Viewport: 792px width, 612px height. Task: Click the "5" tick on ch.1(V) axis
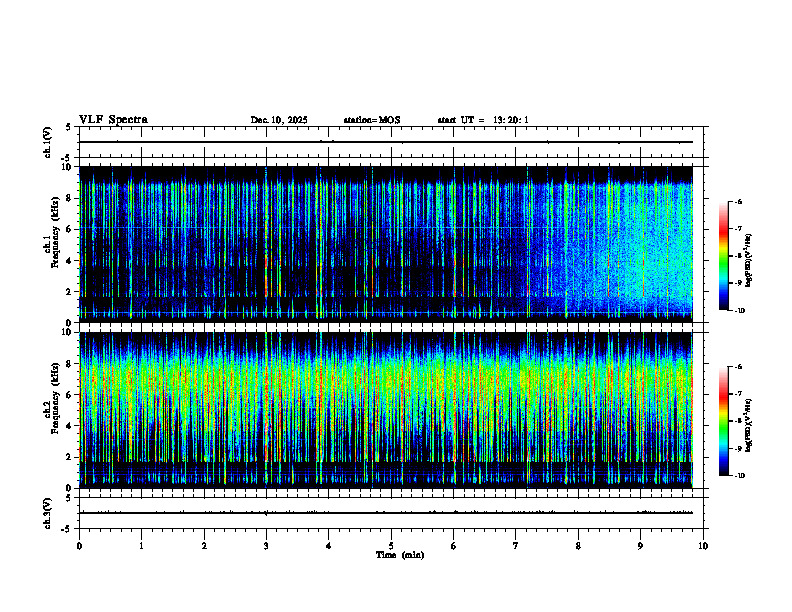point(69,128)
